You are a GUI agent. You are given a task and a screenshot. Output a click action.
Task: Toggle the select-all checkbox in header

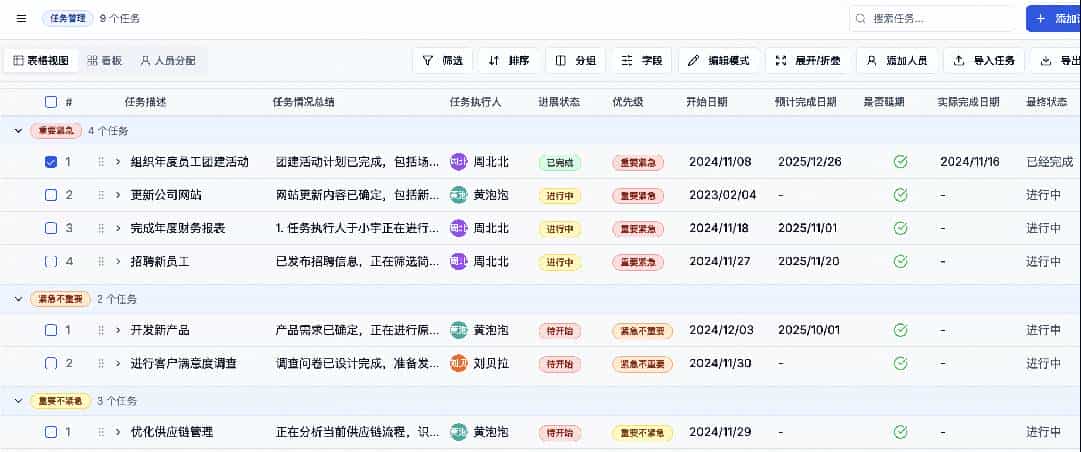[51, 102]
